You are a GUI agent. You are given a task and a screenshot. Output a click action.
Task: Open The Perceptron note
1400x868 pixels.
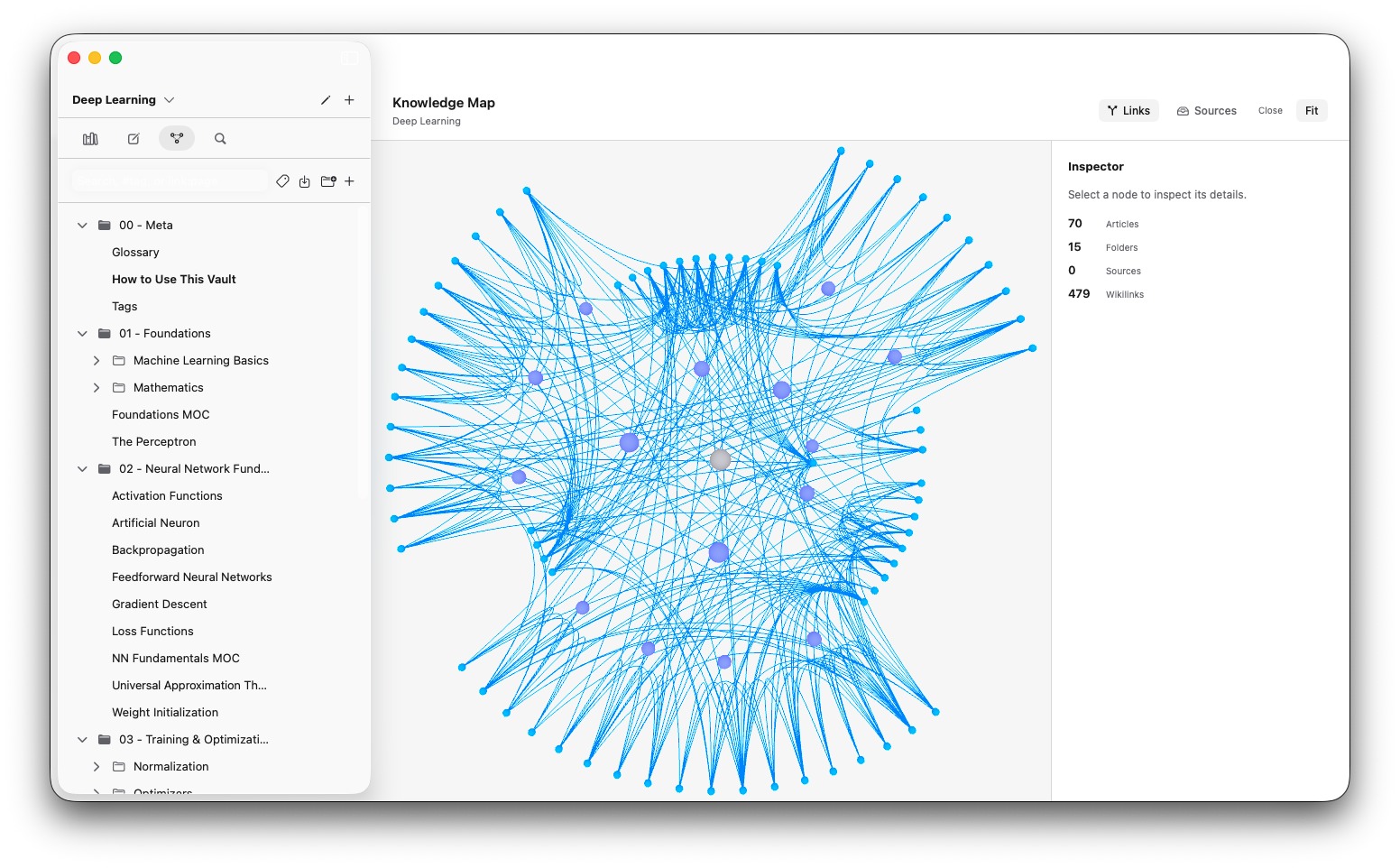pos(154,442)
